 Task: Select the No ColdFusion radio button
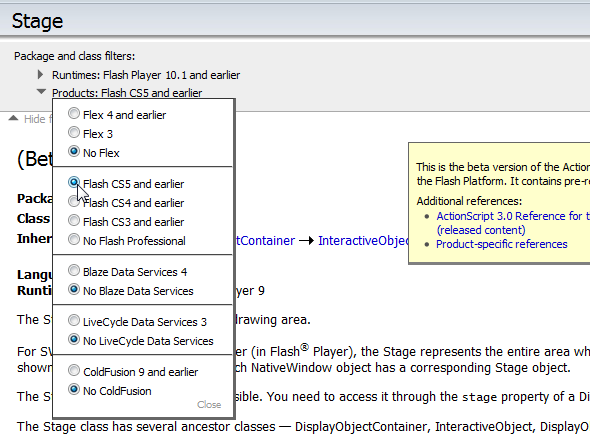coord(74,389)
